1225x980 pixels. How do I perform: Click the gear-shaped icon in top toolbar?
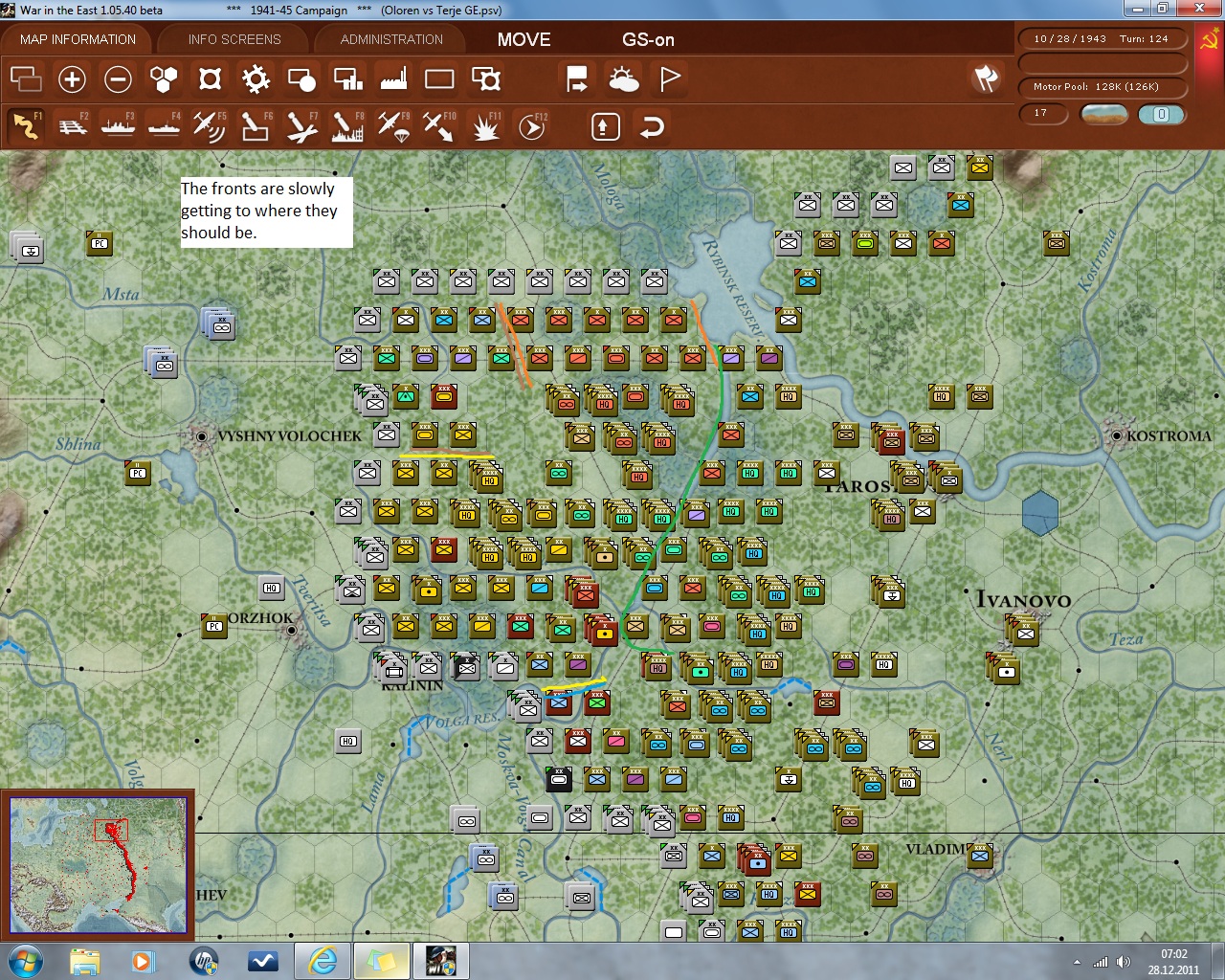pos(256,78)
